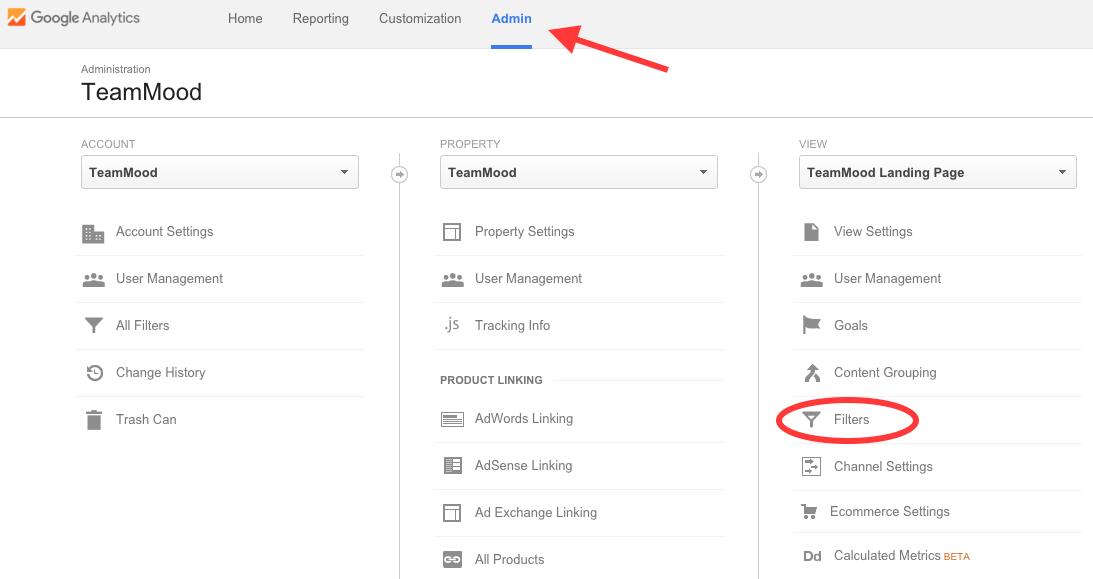The width and height of the screenshot is (1093, 579).
Task: Switch to the Reporting tab
Action: pos(321,19)
